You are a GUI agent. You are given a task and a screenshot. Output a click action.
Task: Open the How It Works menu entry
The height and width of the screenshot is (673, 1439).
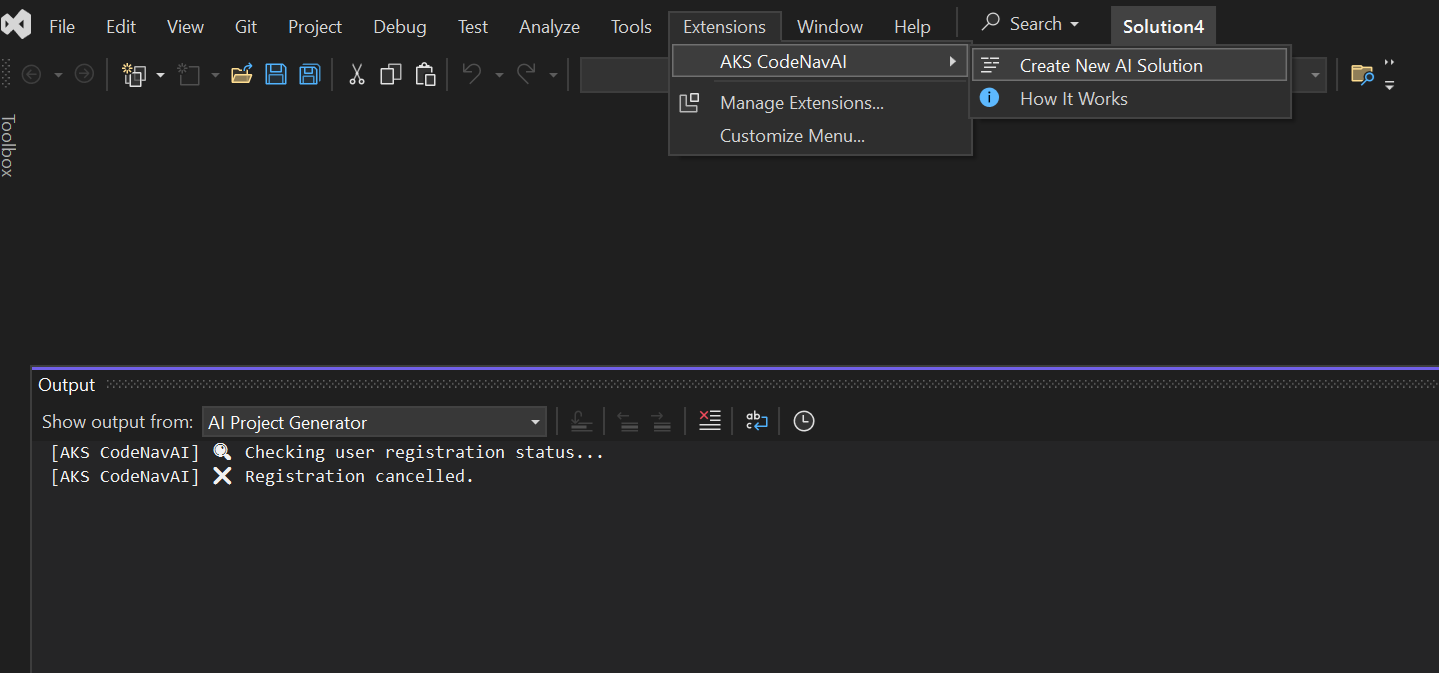coord(1073,99)
